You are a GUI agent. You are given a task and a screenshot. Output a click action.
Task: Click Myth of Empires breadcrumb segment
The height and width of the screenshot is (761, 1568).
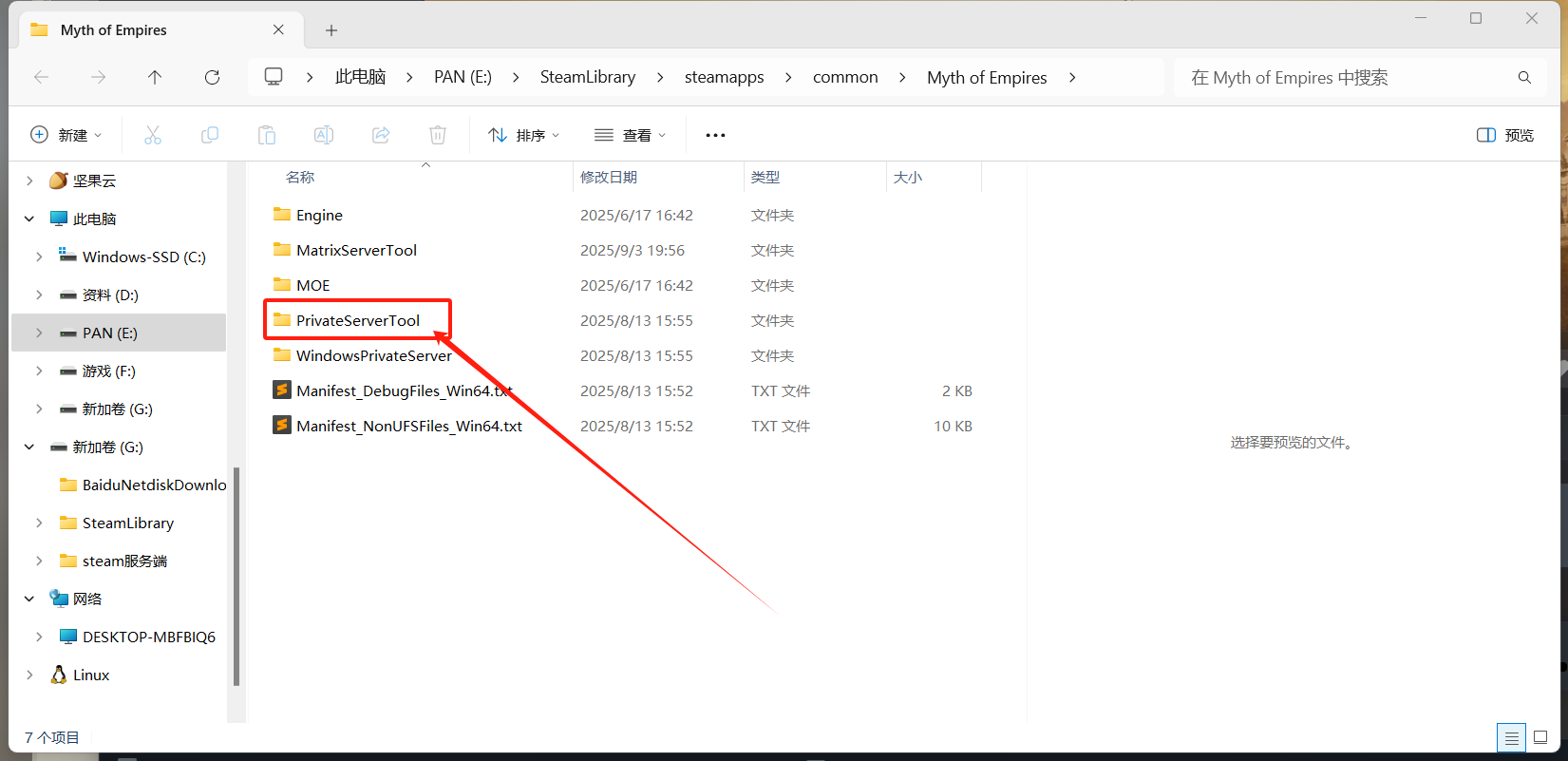point(987,77)
